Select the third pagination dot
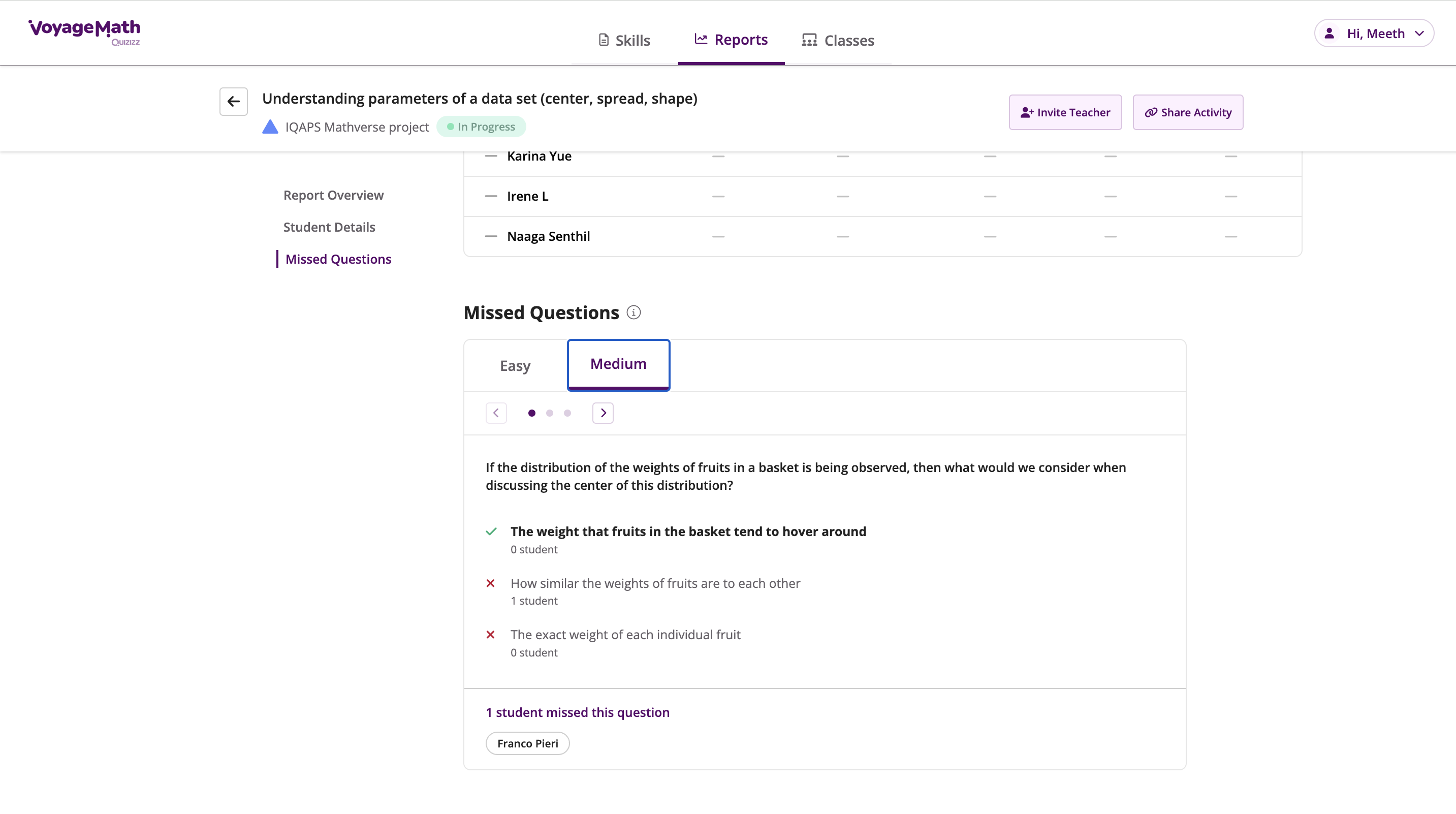 tap(567, 413)
